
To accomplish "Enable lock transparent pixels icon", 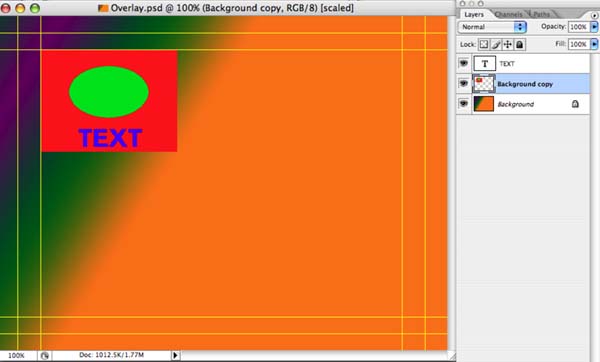I will (484, 44).
